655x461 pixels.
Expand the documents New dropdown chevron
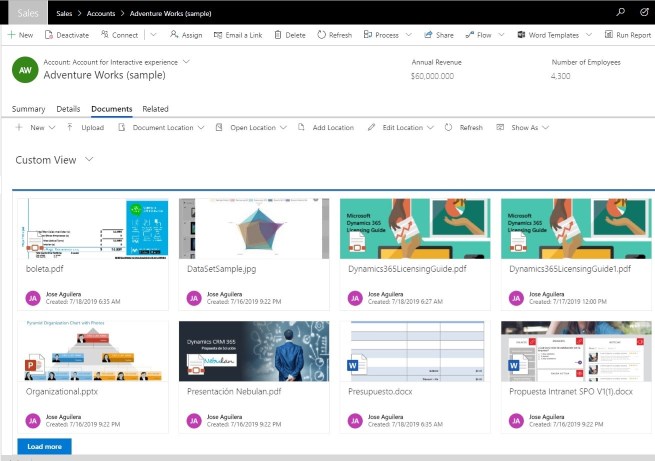point(52,127)
